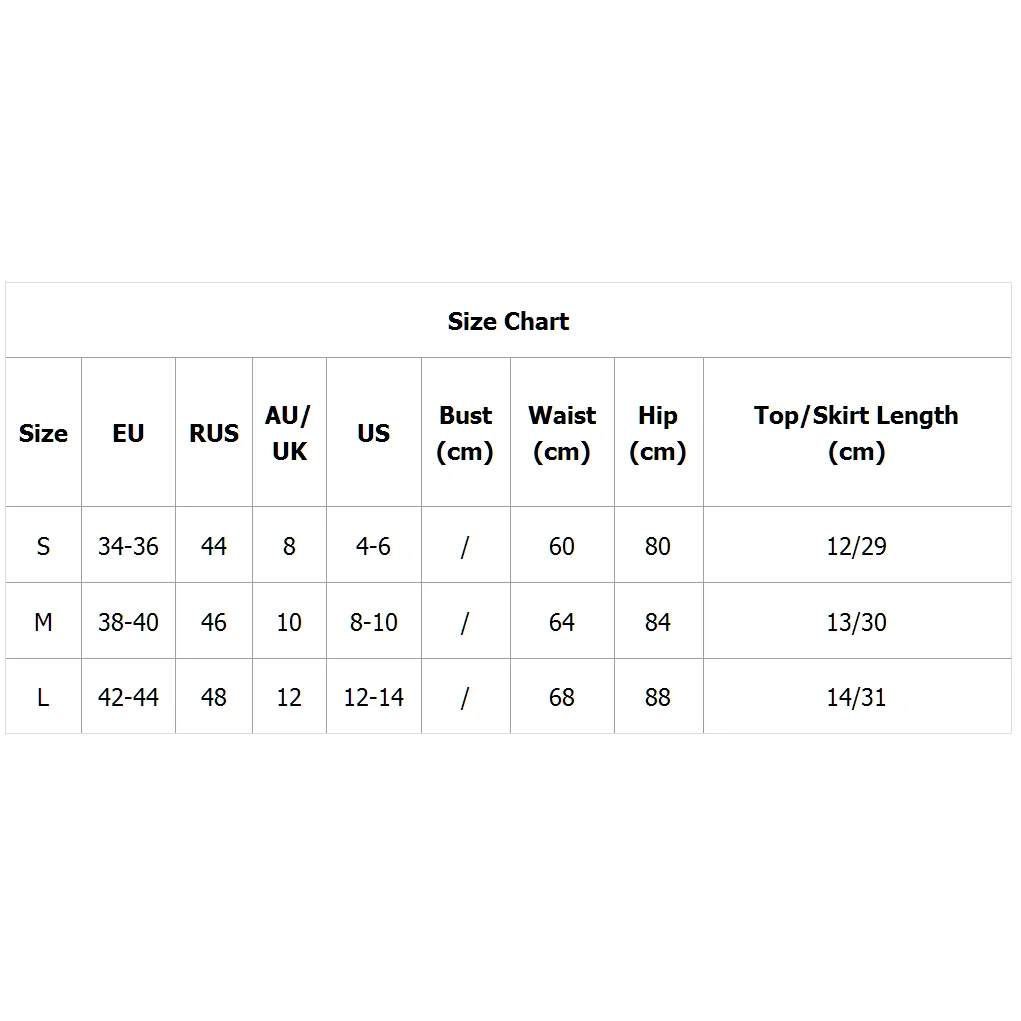Click the hip value 88 cell
This screenshot has height=1021, width=1021.
click(x=658, y=697)
